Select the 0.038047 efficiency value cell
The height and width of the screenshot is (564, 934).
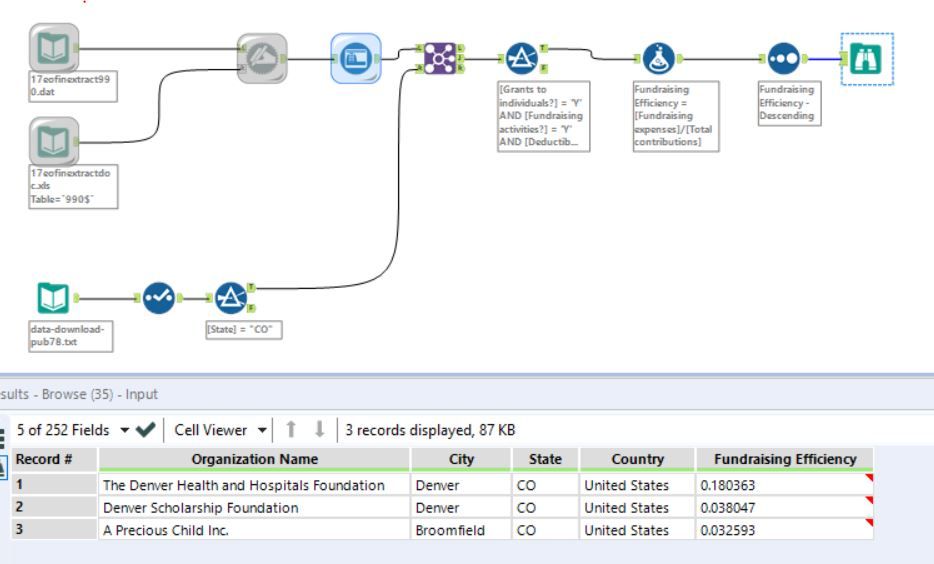(x=784, y=507)
